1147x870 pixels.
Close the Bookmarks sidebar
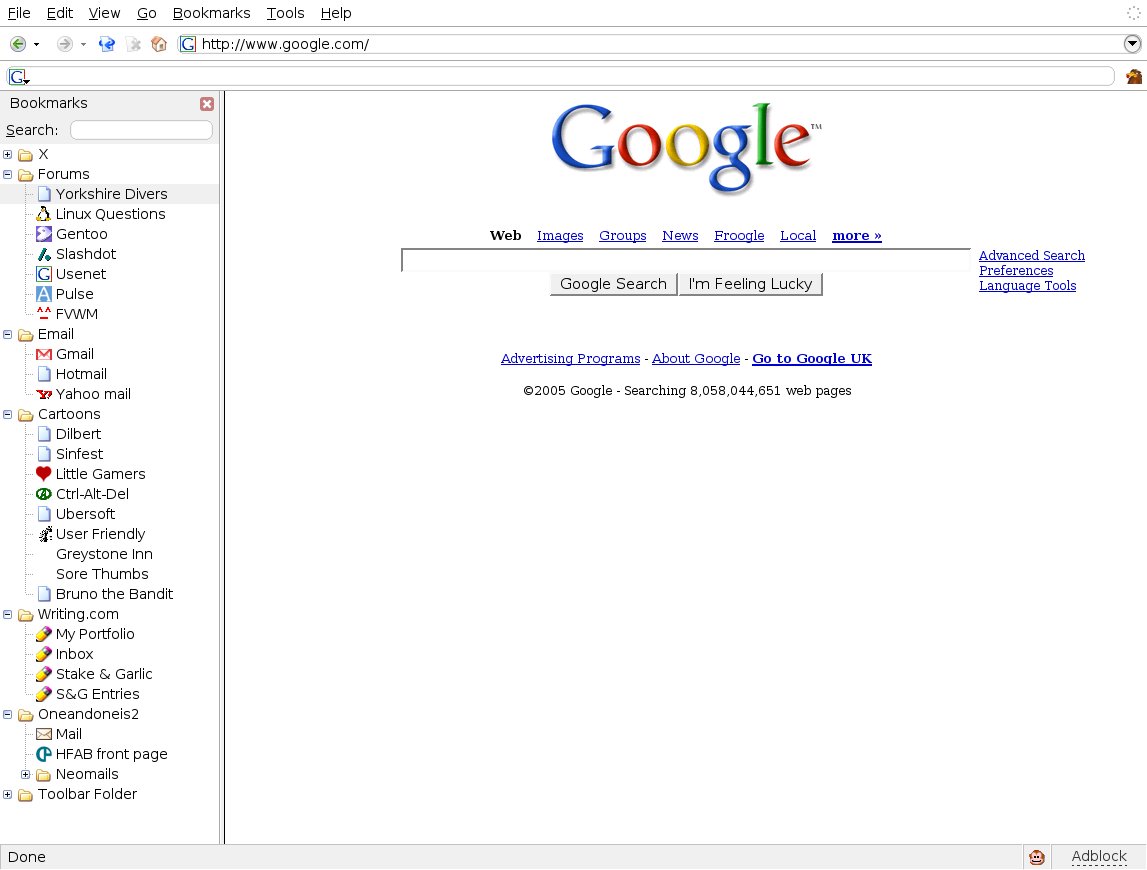coord(207,104)
